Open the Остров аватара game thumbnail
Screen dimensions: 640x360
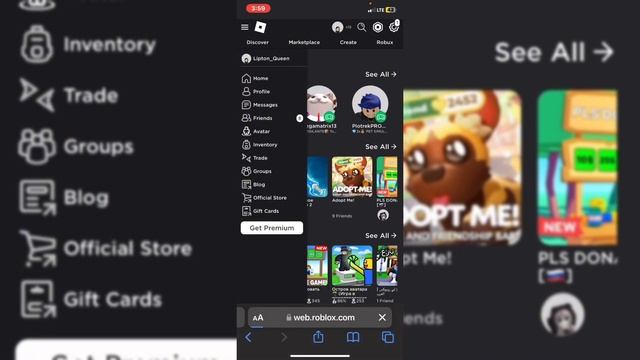[x=352, y=266]
